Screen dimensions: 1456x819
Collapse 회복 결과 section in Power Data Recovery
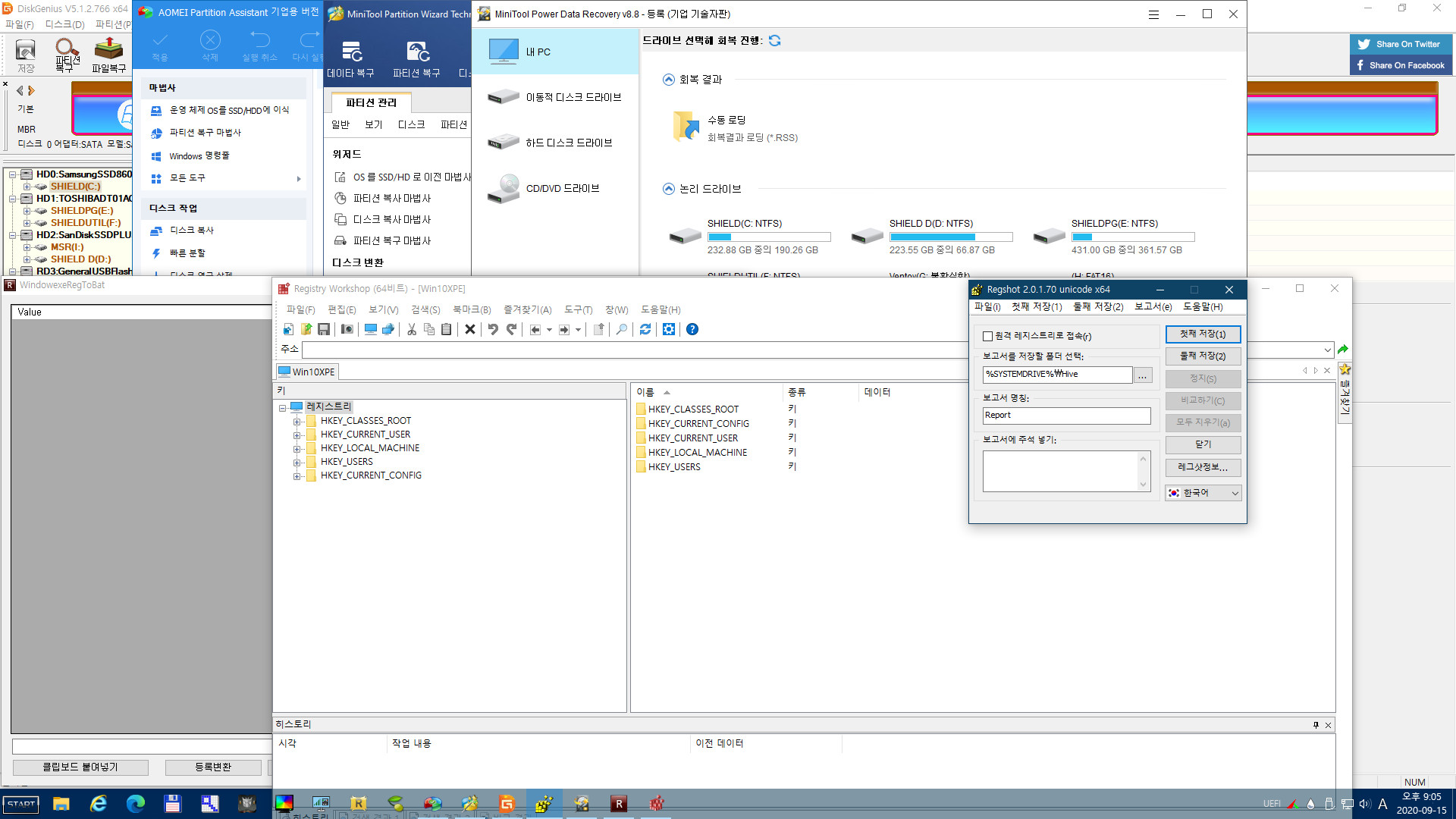pyautogui.click(x=668, y=80)
